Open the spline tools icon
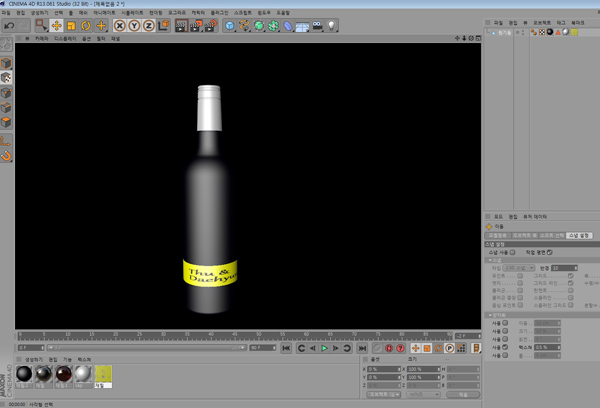 244,26
